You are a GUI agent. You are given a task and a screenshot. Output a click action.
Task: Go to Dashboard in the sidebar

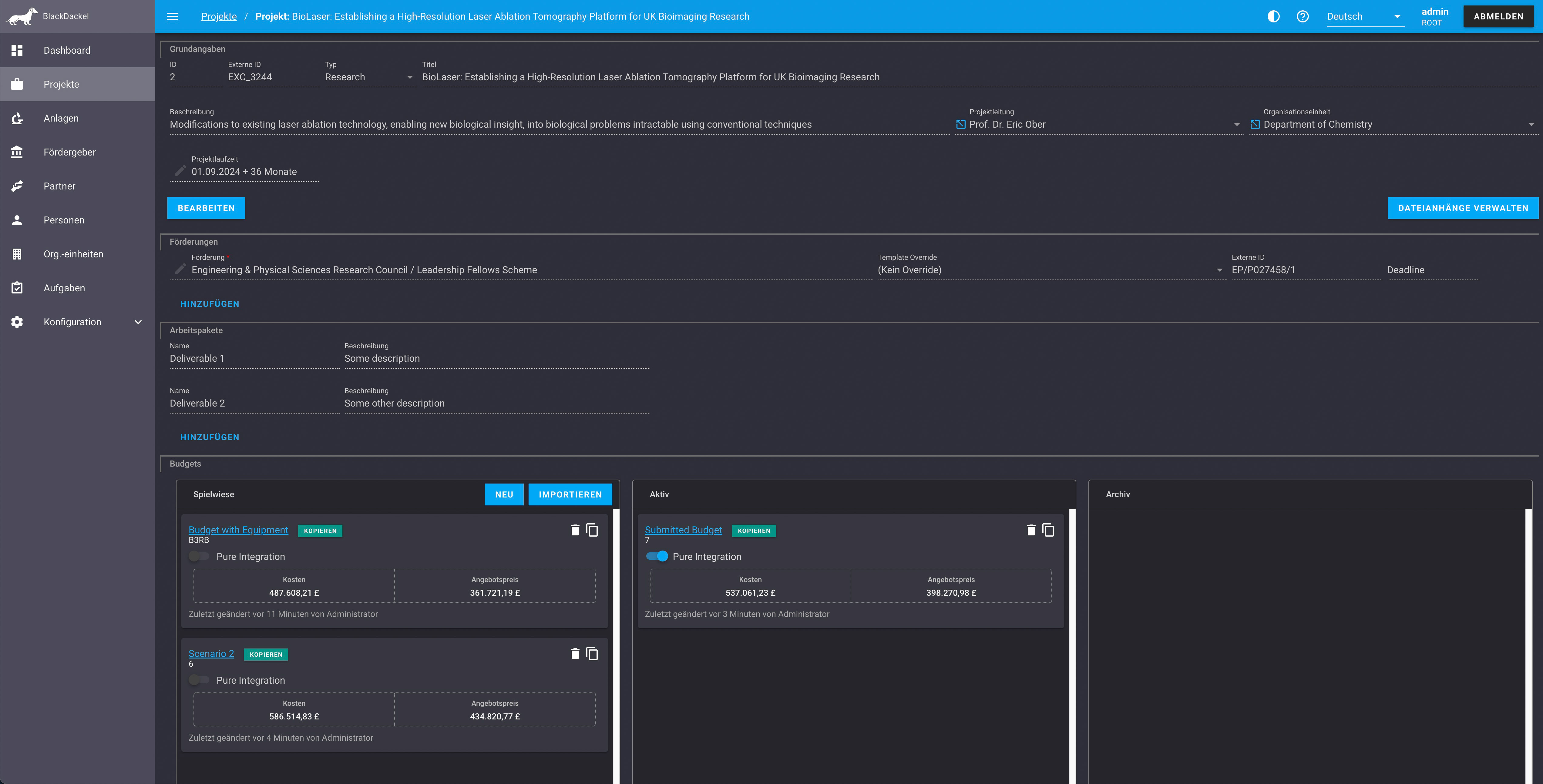pos(77,50)
